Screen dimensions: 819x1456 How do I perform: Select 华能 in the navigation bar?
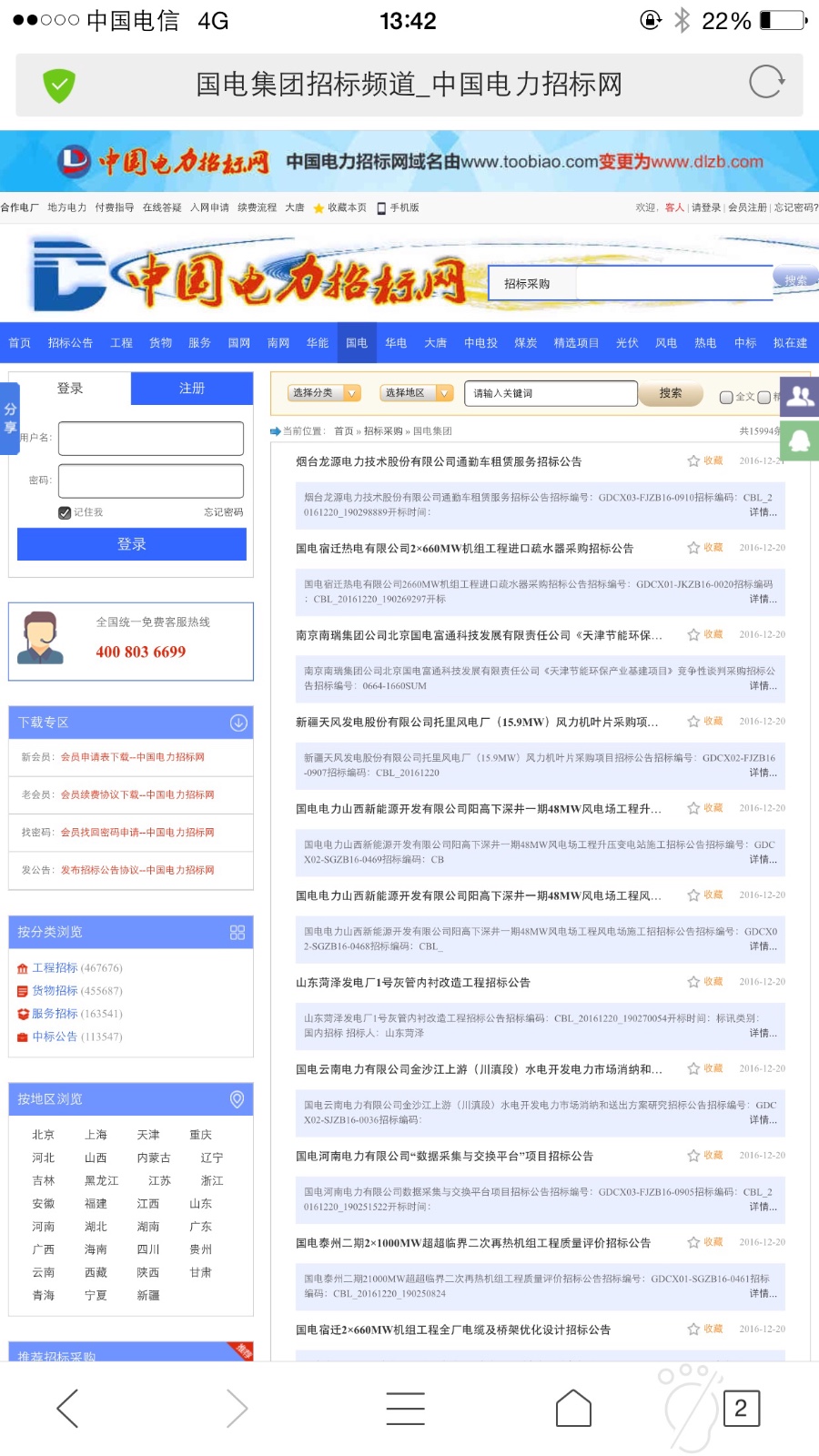pos(318,343)
